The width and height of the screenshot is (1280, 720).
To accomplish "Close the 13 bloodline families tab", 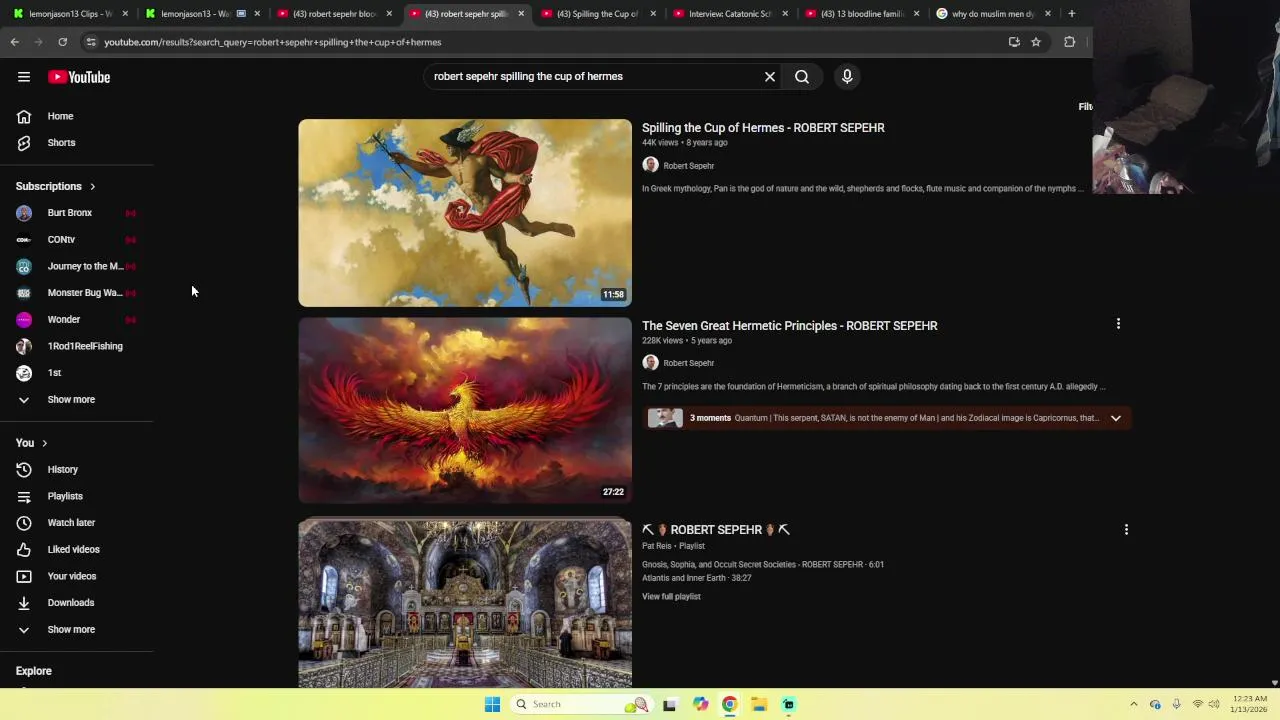I will point(916,14).
